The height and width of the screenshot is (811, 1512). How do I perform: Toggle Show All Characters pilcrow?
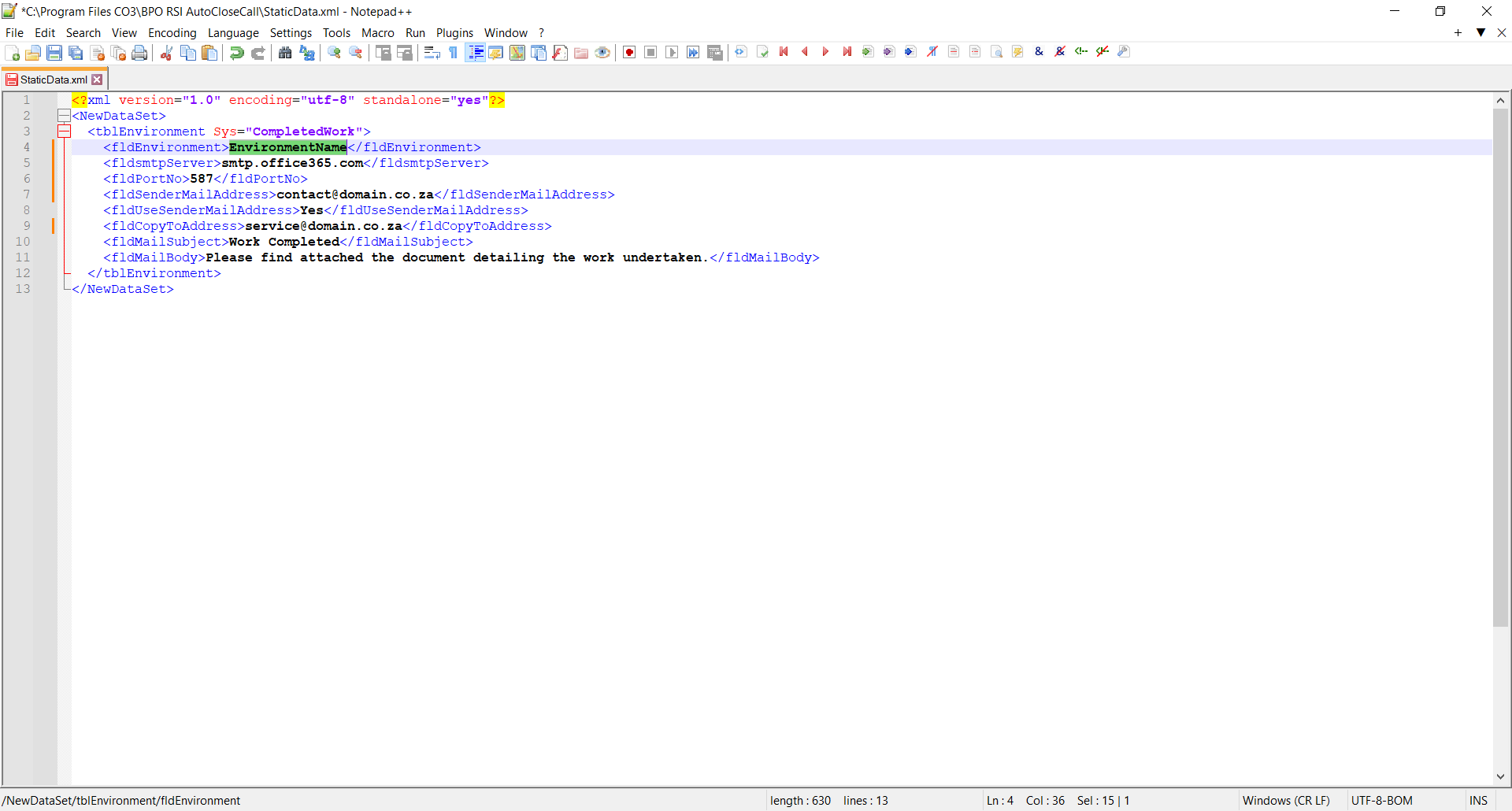click(x=453, y=53)
